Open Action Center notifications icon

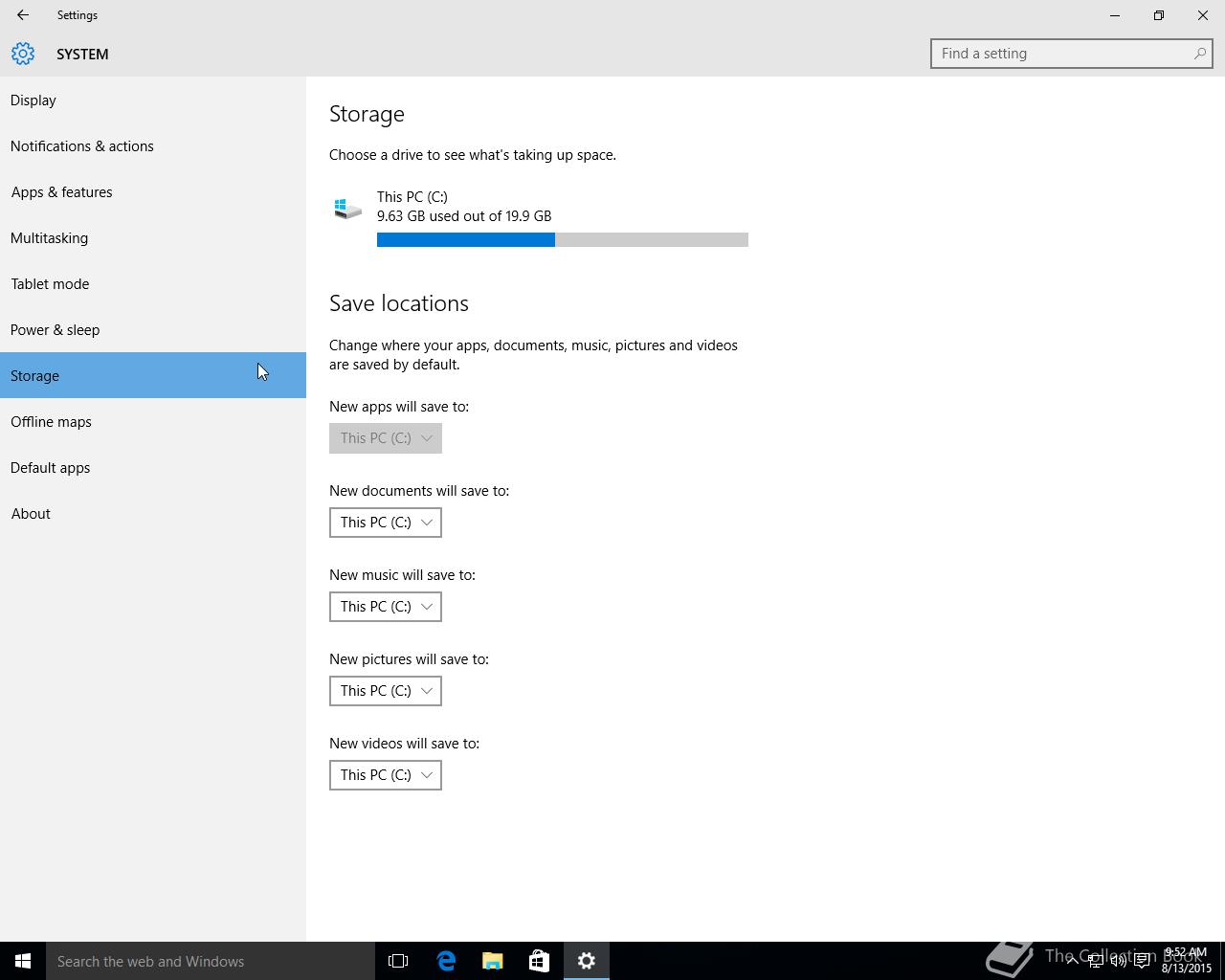pyautogui.click(x=1142, y=961)
